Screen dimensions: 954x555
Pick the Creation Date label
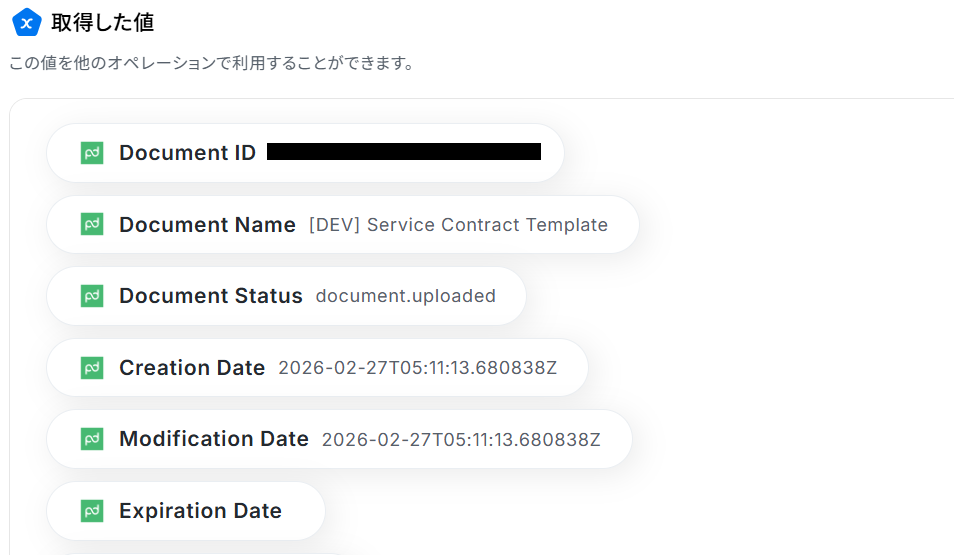click(192, 368)
